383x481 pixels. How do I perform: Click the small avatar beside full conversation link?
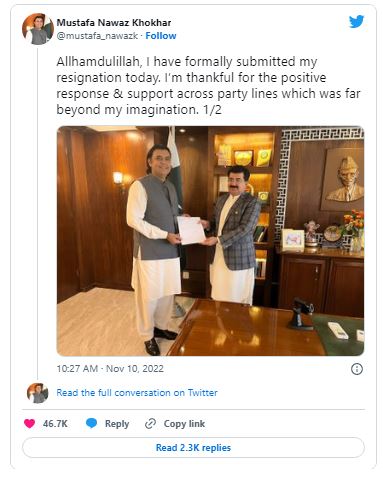[38, 393]
